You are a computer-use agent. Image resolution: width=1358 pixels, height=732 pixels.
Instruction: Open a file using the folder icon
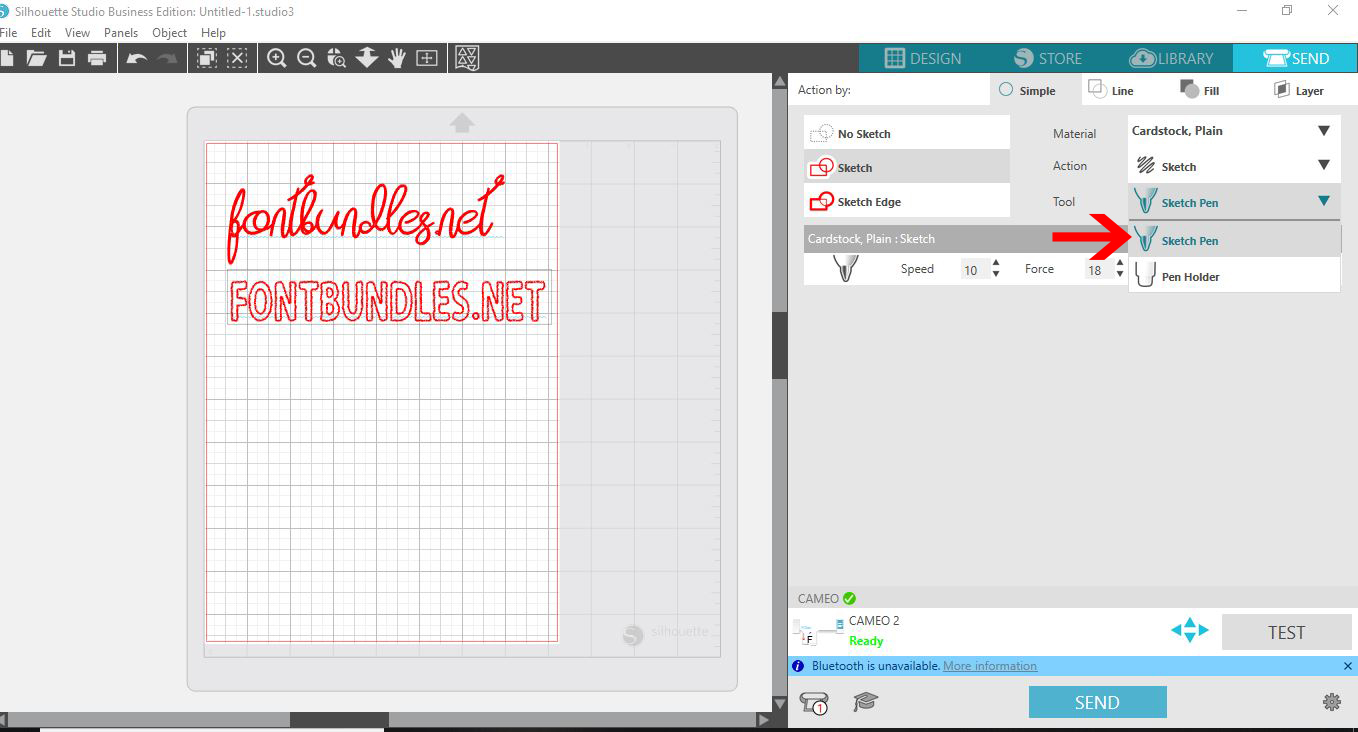pyautogui.click(x=36, y=58)
